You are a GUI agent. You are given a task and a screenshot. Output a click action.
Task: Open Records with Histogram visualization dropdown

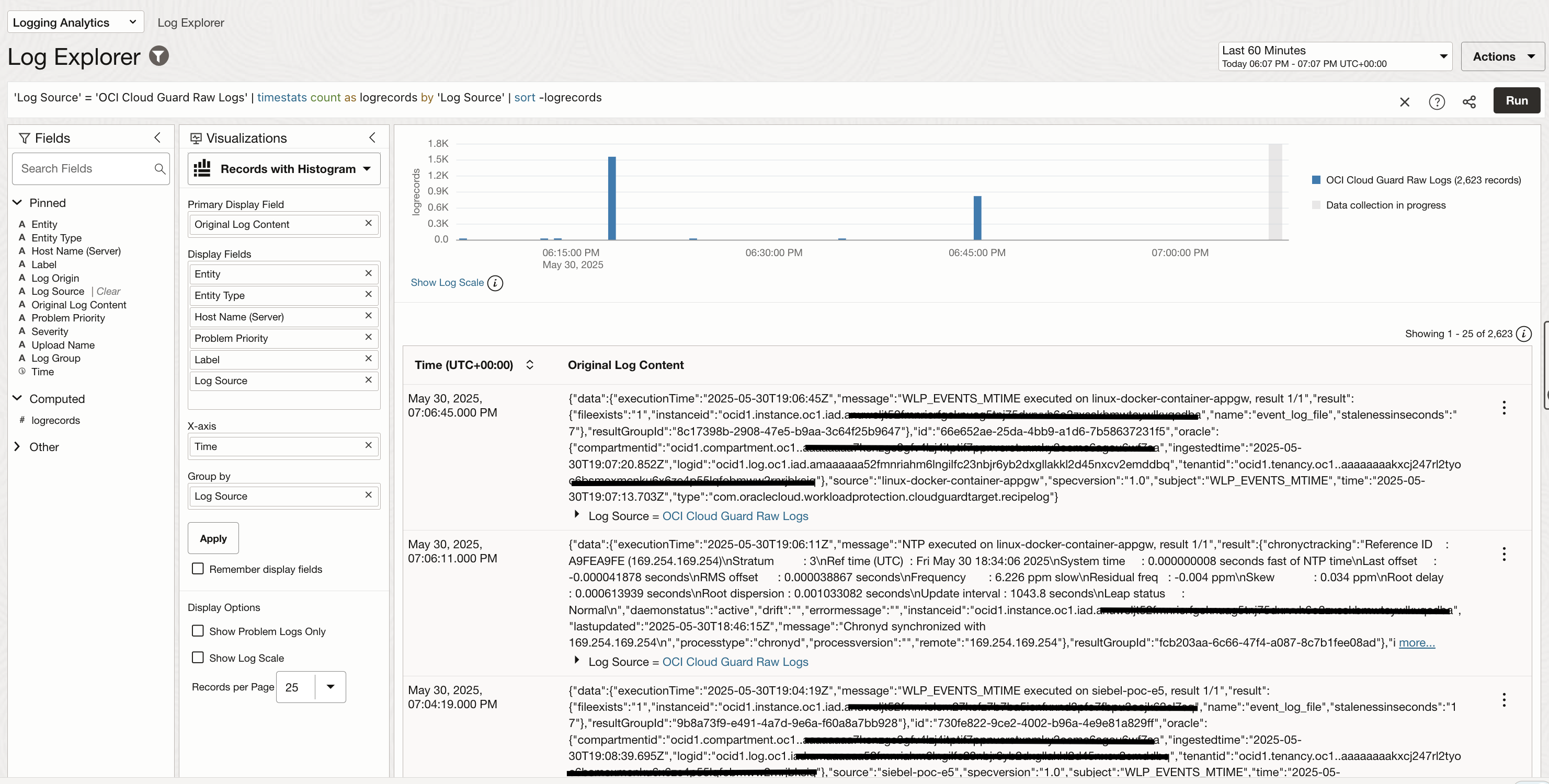coord(284,169)
